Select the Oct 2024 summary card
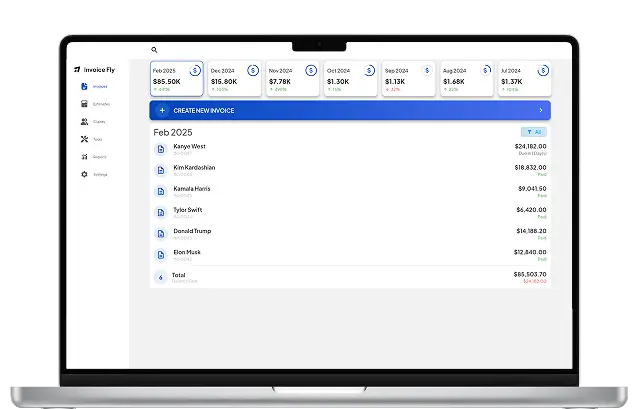The height and width of the screenshot is (409, 636). click(350, 79)
